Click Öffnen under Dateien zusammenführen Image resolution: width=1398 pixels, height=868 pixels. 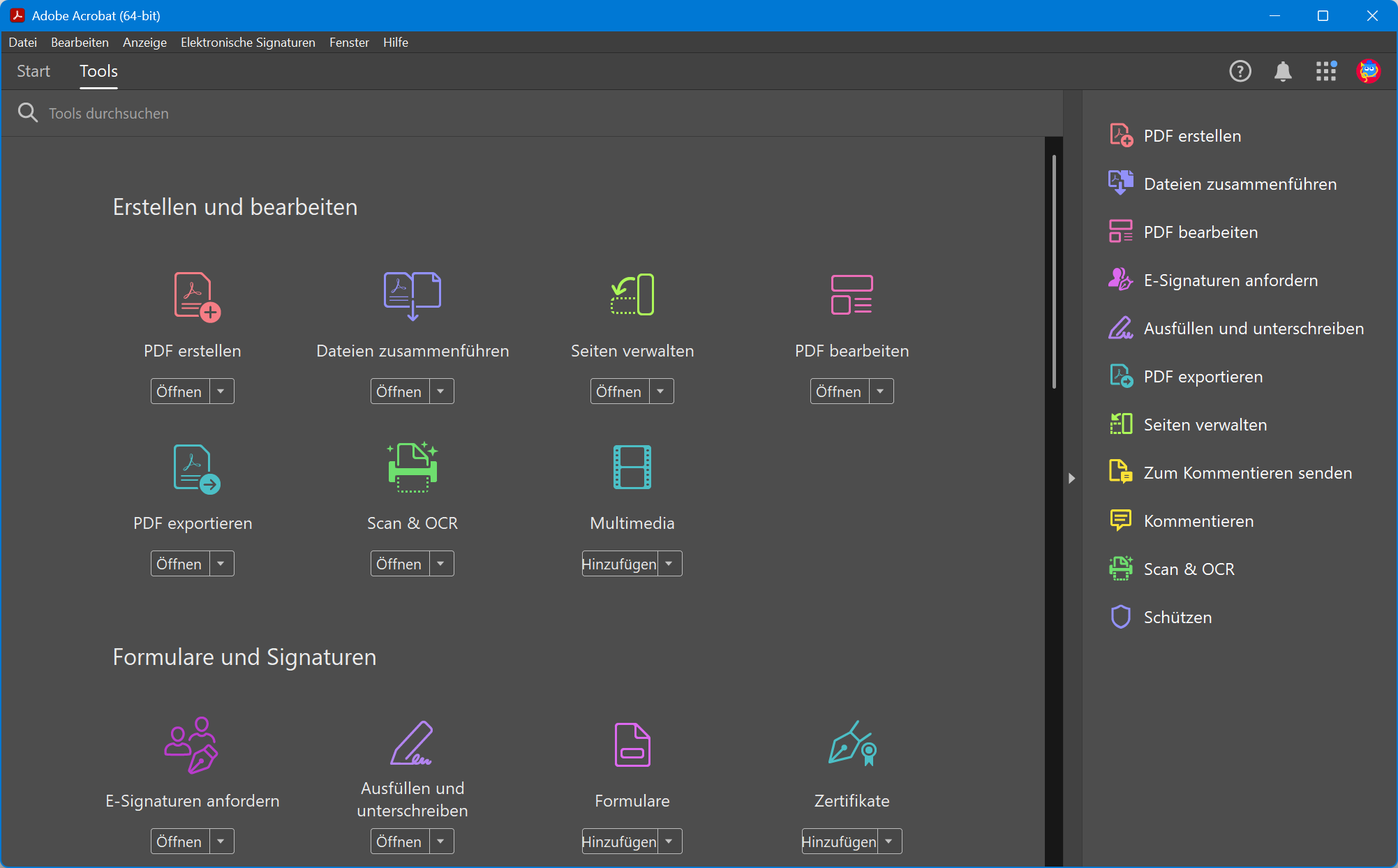point(399,391)
